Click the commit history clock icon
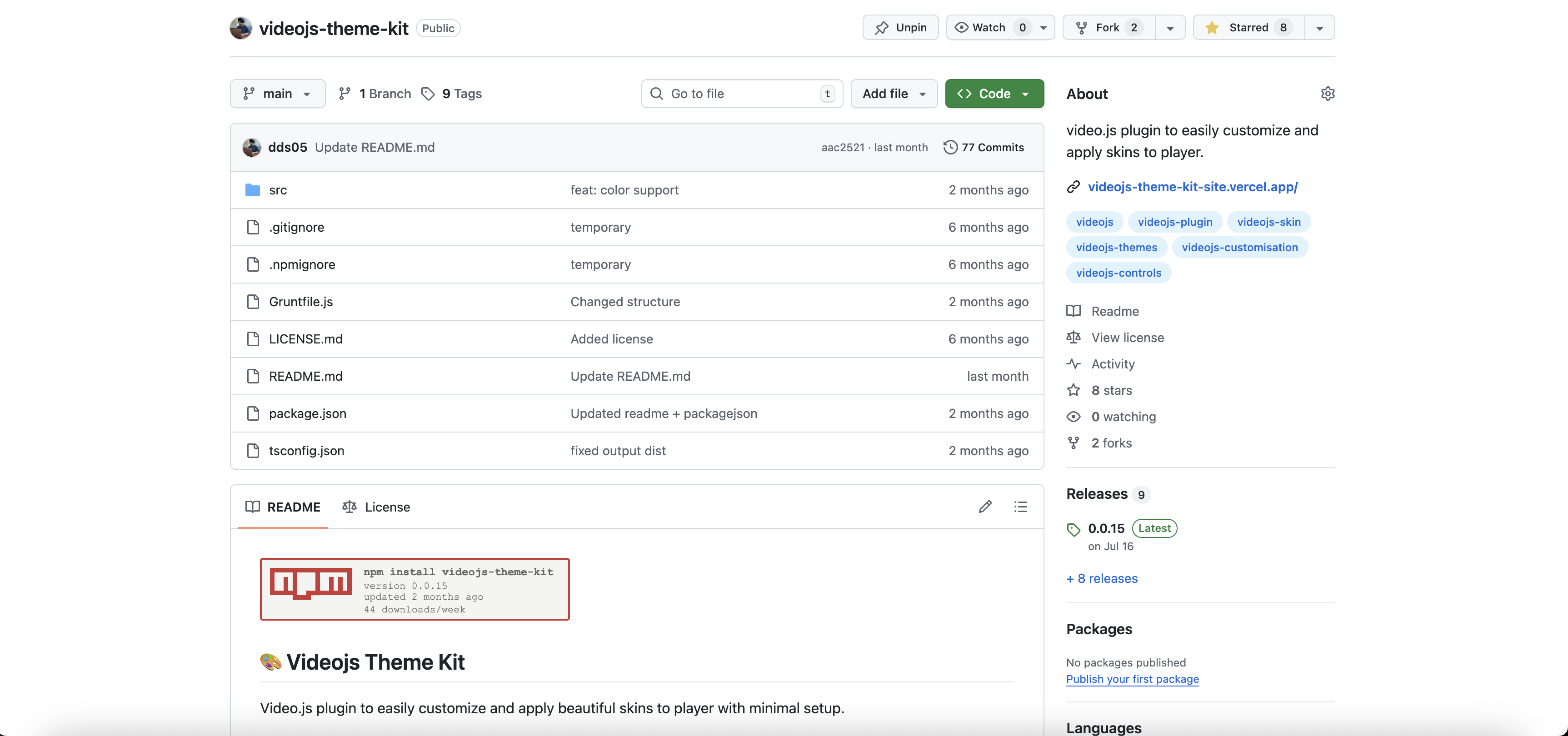Screen dimensions: 1568x736 pyautogui.click(x=950, y=147)
